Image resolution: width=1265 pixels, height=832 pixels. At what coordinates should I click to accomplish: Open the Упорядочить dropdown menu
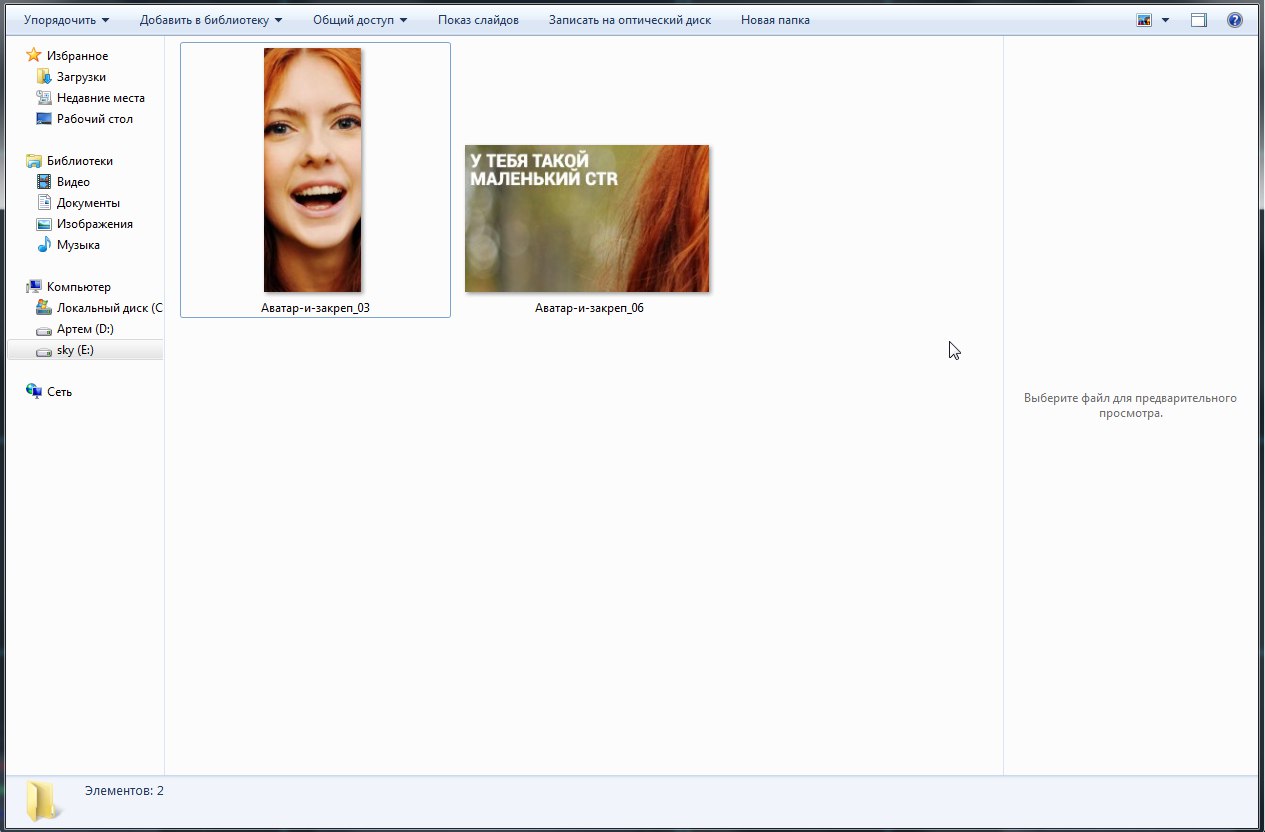66,20
